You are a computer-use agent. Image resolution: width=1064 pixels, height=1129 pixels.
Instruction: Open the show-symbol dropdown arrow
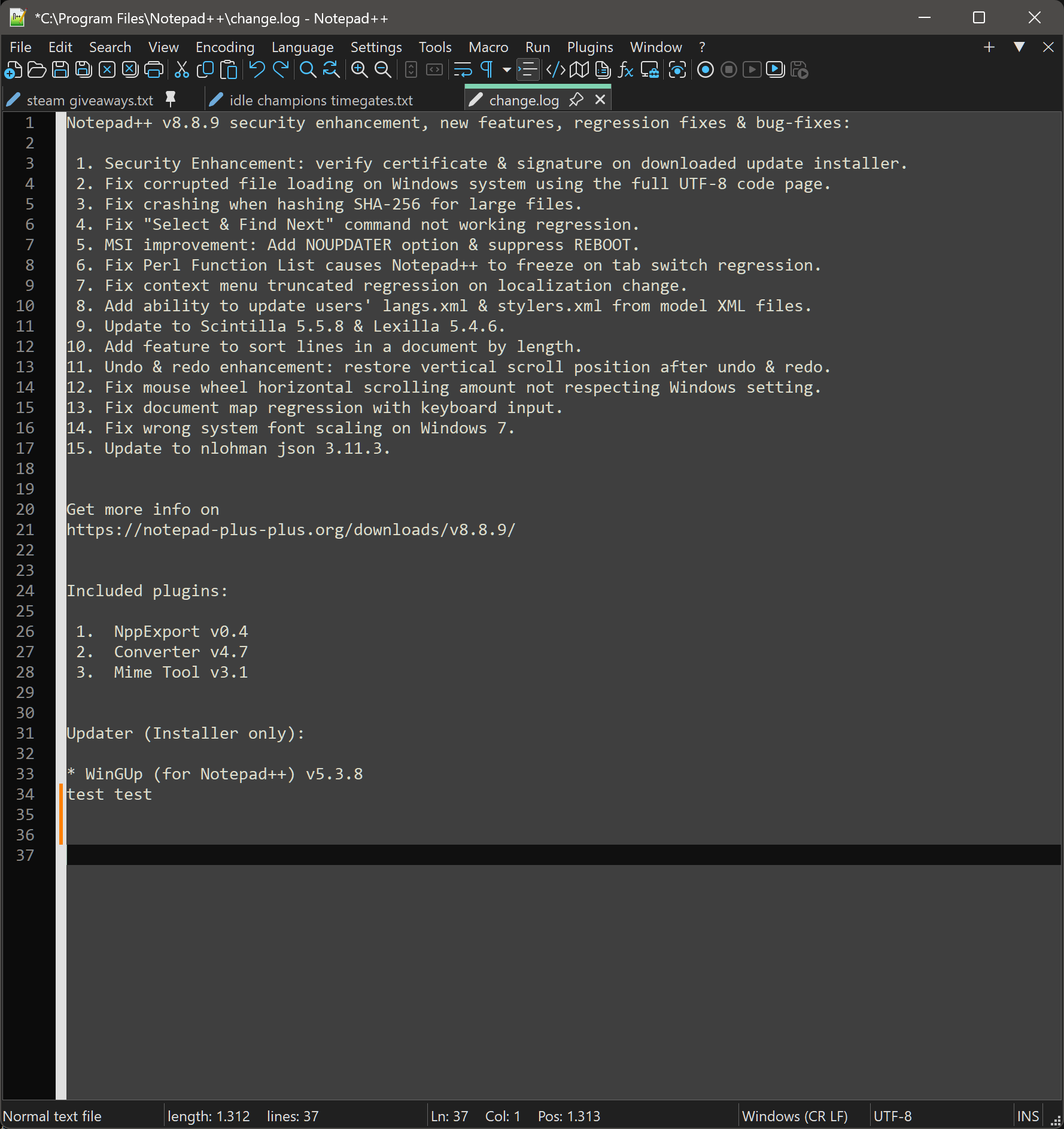coord(506,71)
